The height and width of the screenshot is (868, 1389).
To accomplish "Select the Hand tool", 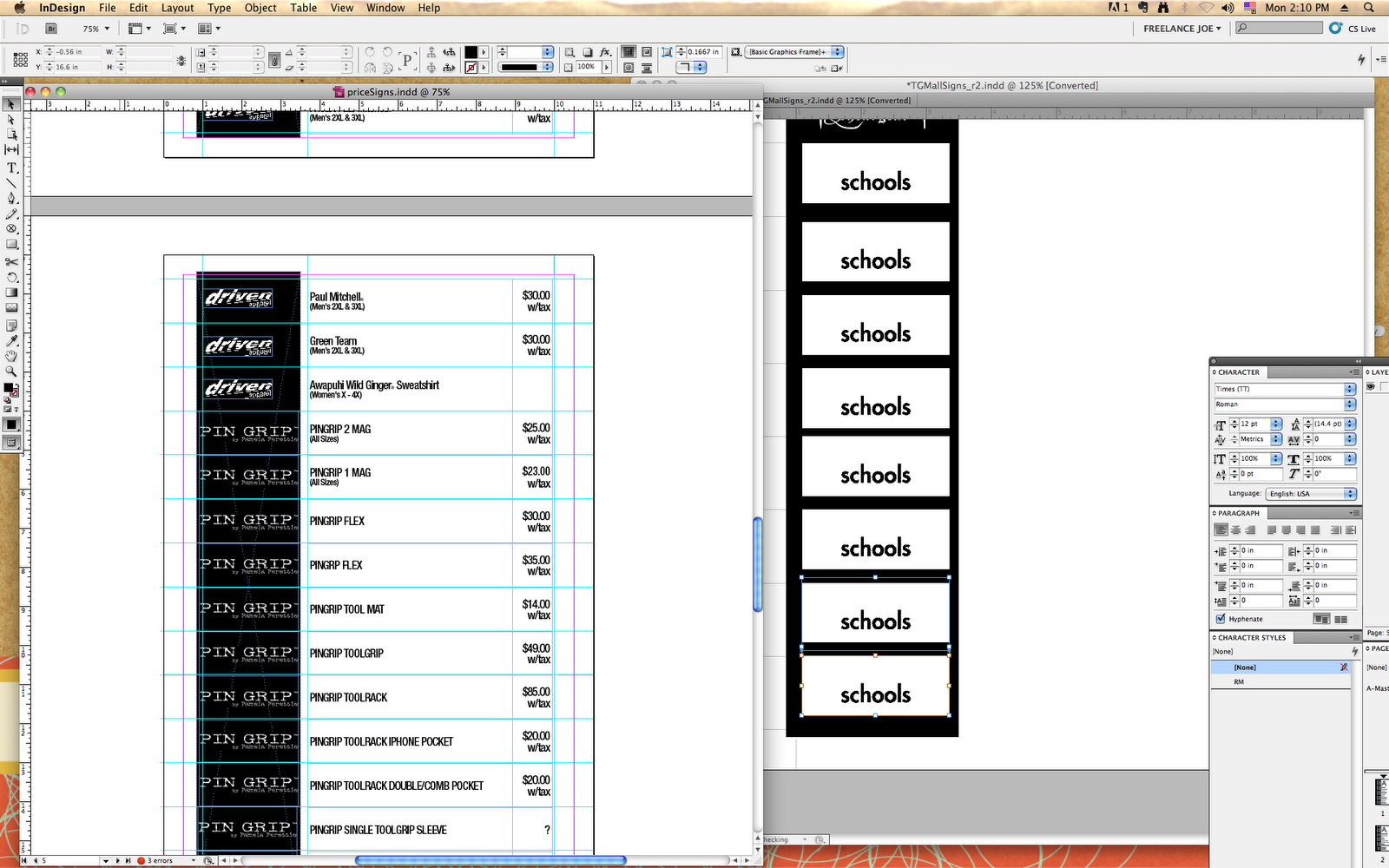I will (x=11, y=357).
